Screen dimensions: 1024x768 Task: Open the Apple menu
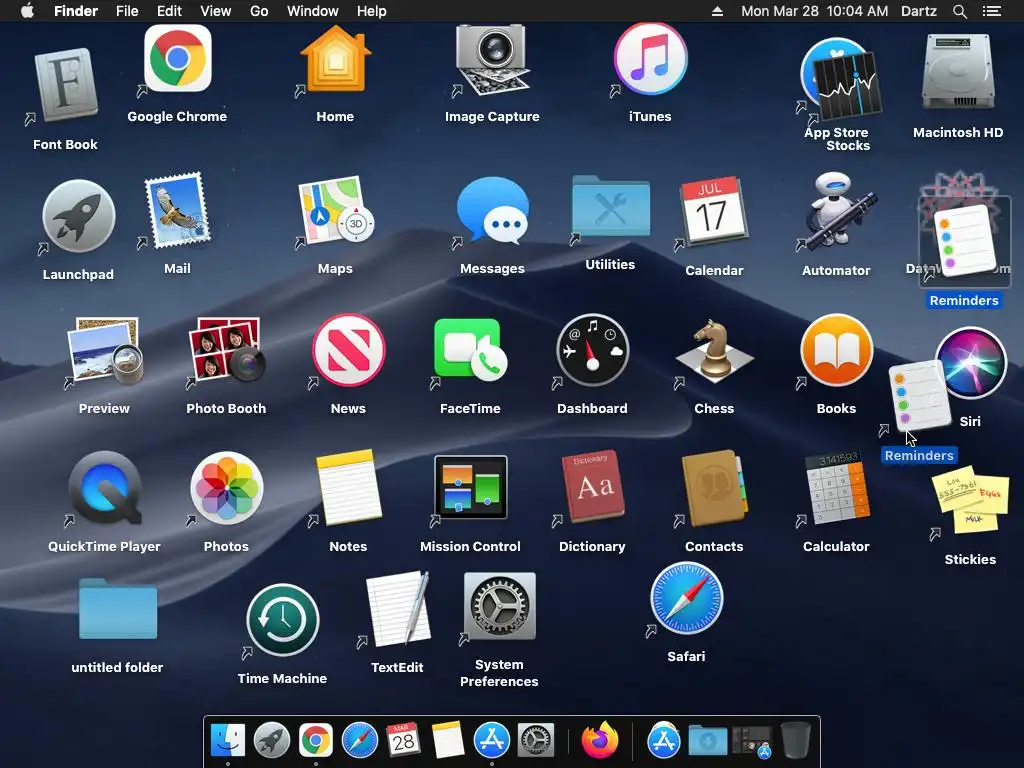click(27, 11)
